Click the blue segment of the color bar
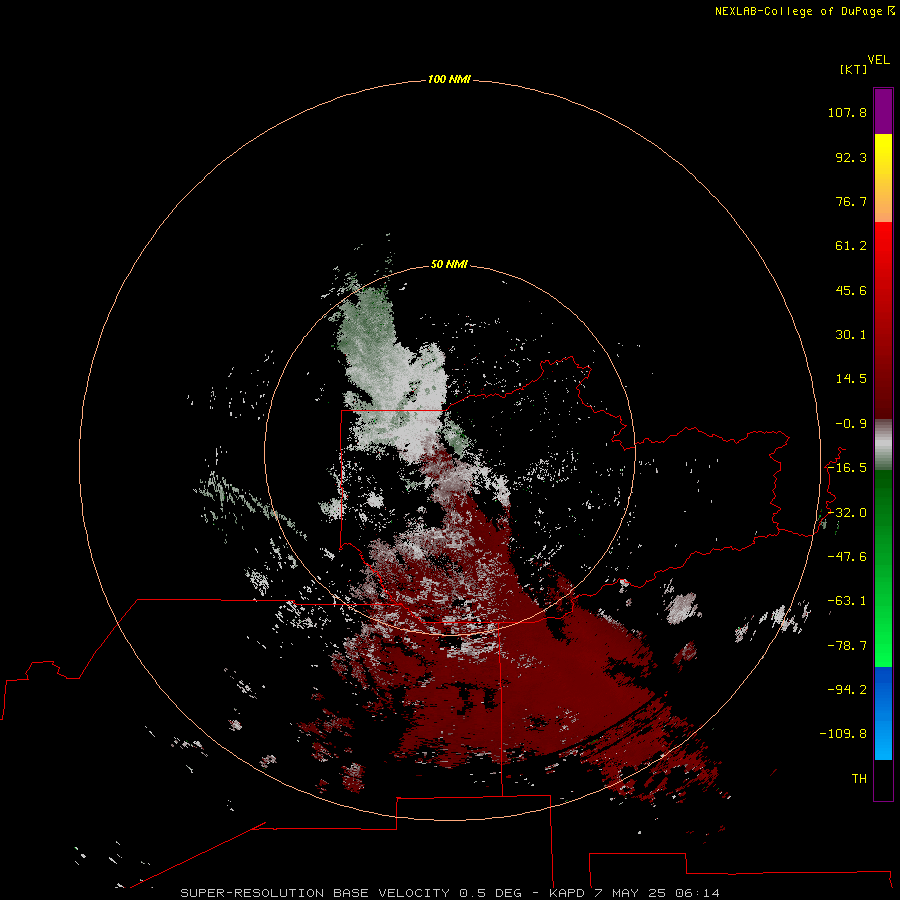The width and height of the screenshot is (900, 900). click(883, 713)
